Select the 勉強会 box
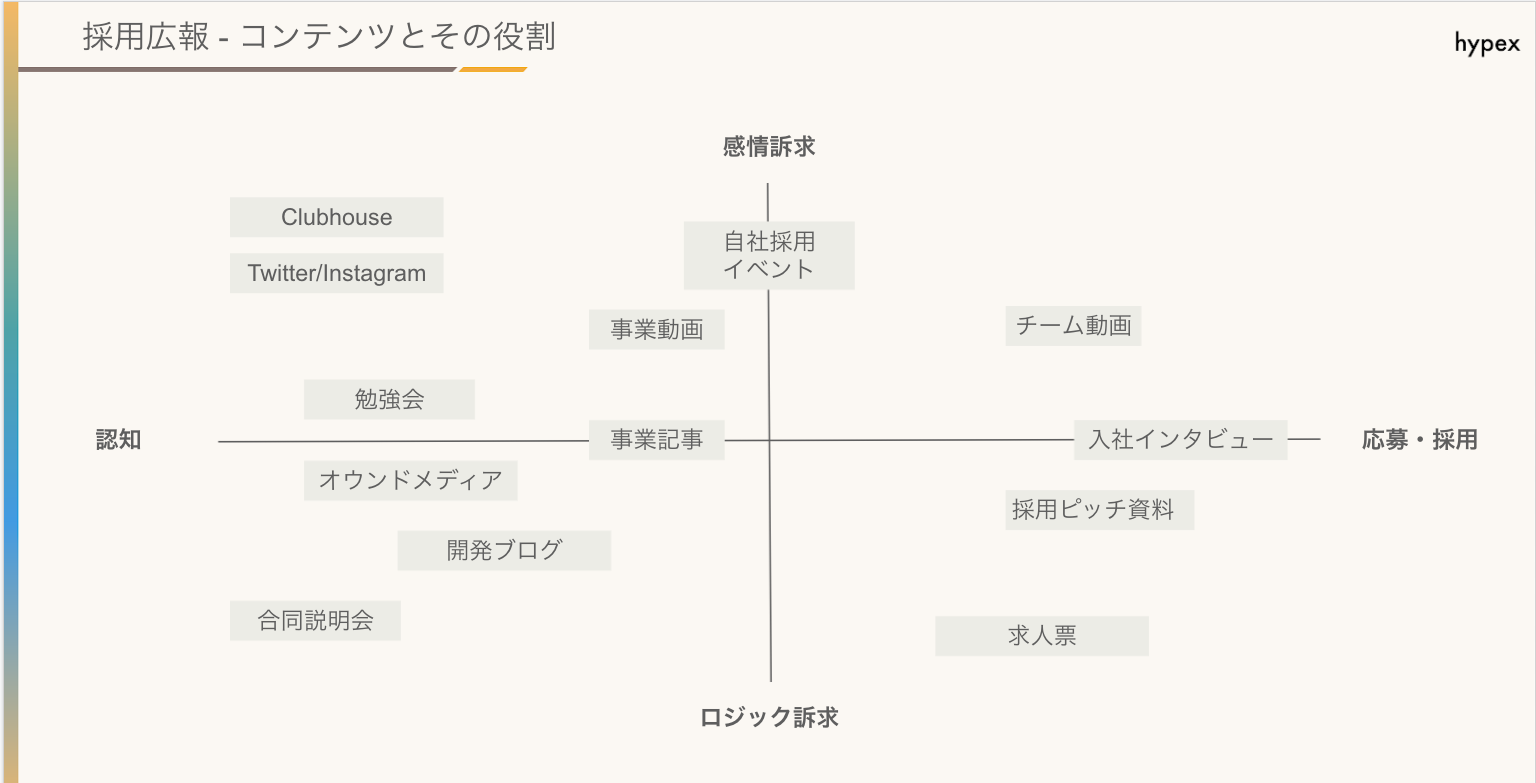Image resolution: width=1536 pixels, height=783 pixels. pos(389,399)
